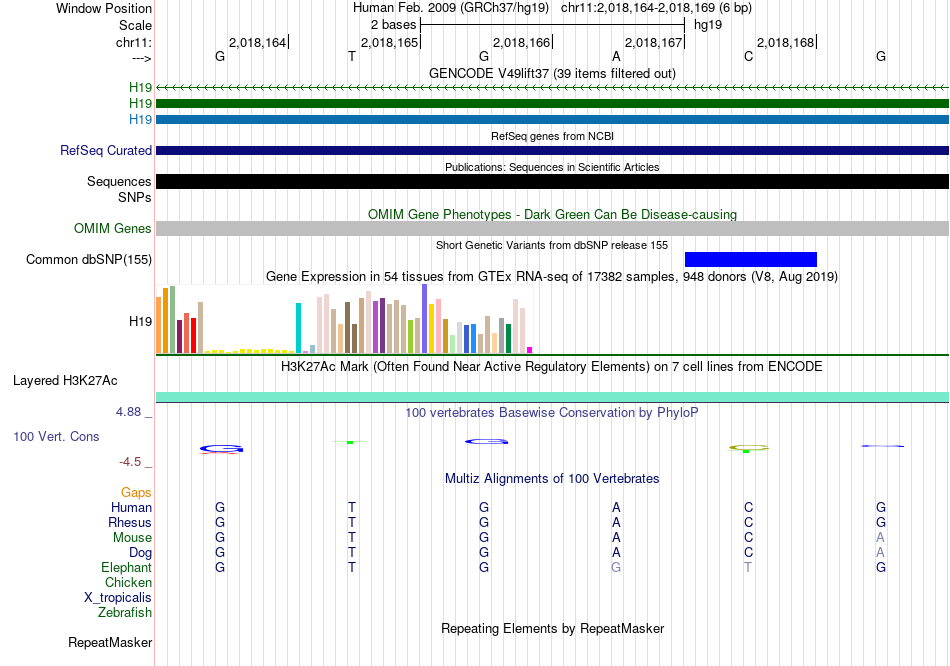
Task: Click the GTEx Gene Expression track title
Action: pyautogui.click(x=552, y=276)
